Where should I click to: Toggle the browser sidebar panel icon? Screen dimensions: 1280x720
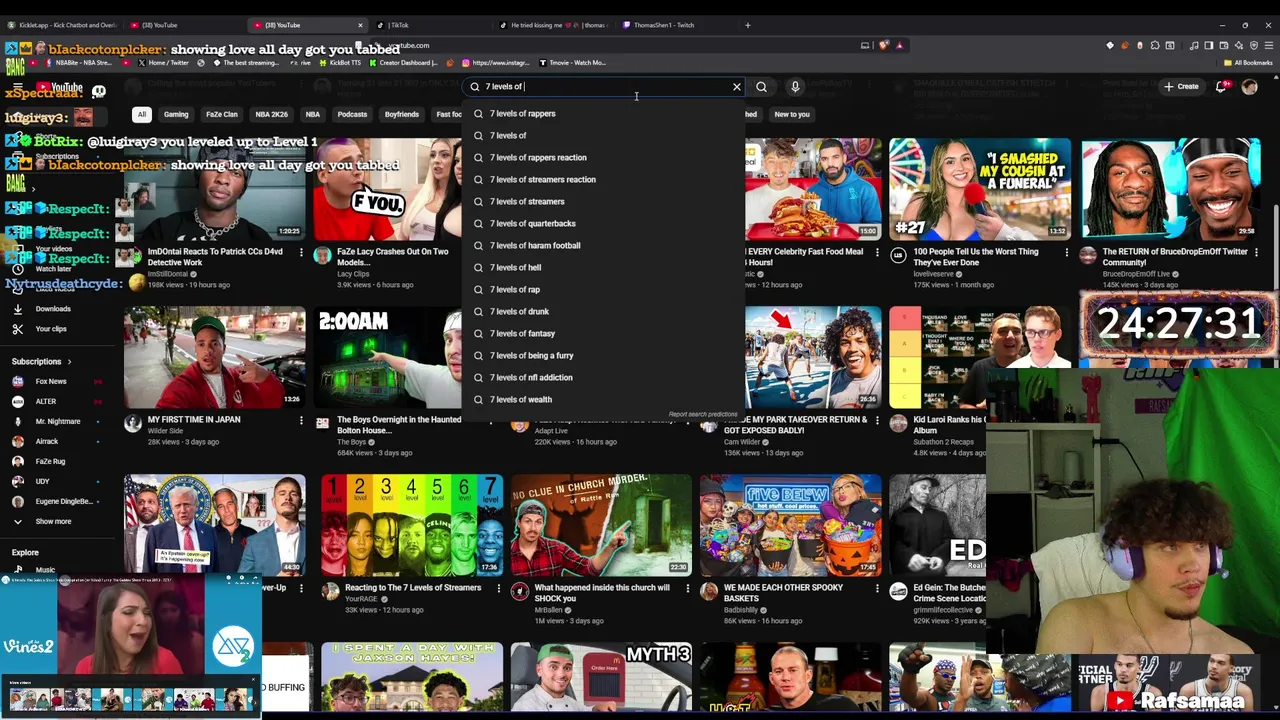click(x=1209, y=45)
